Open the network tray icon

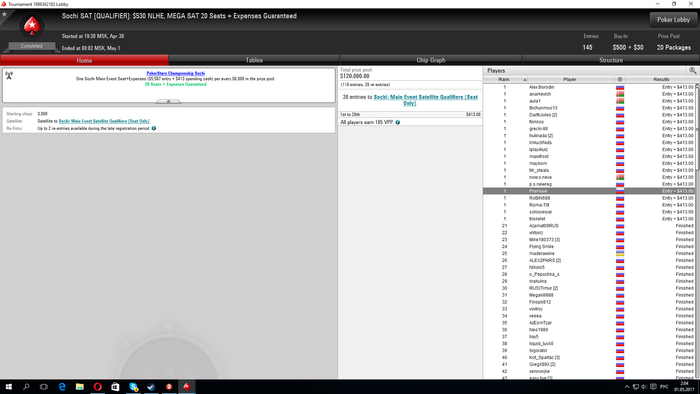click(635, 387)
